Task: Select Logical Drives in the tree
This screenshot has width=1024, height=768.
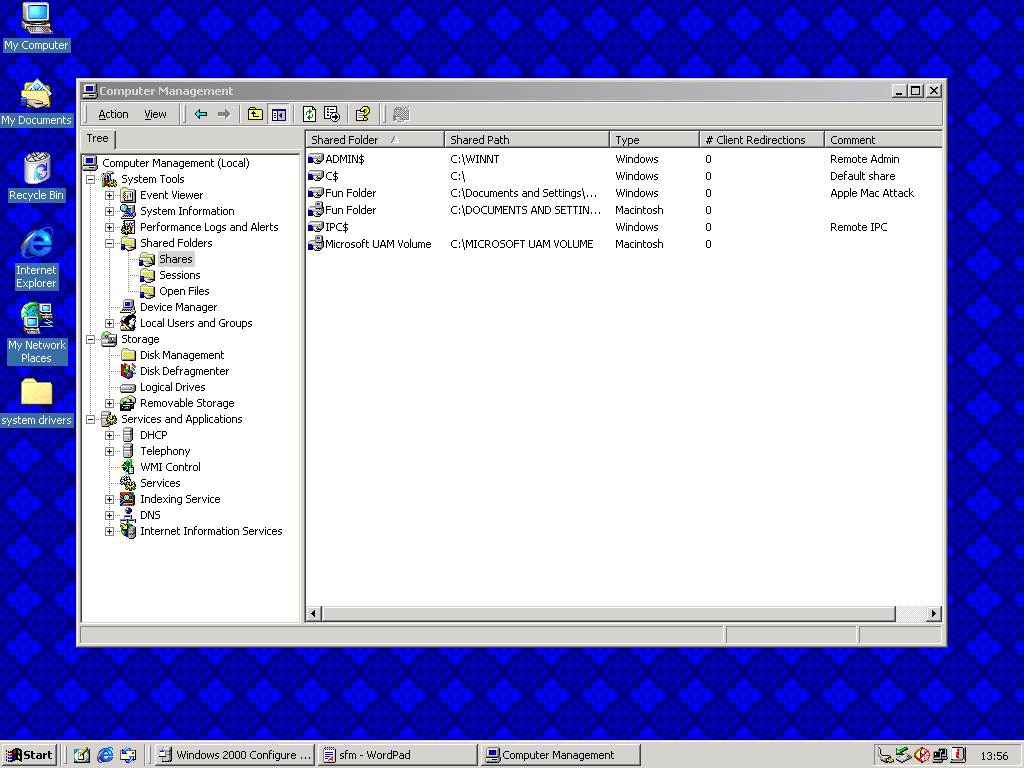Action: [172, 387]
